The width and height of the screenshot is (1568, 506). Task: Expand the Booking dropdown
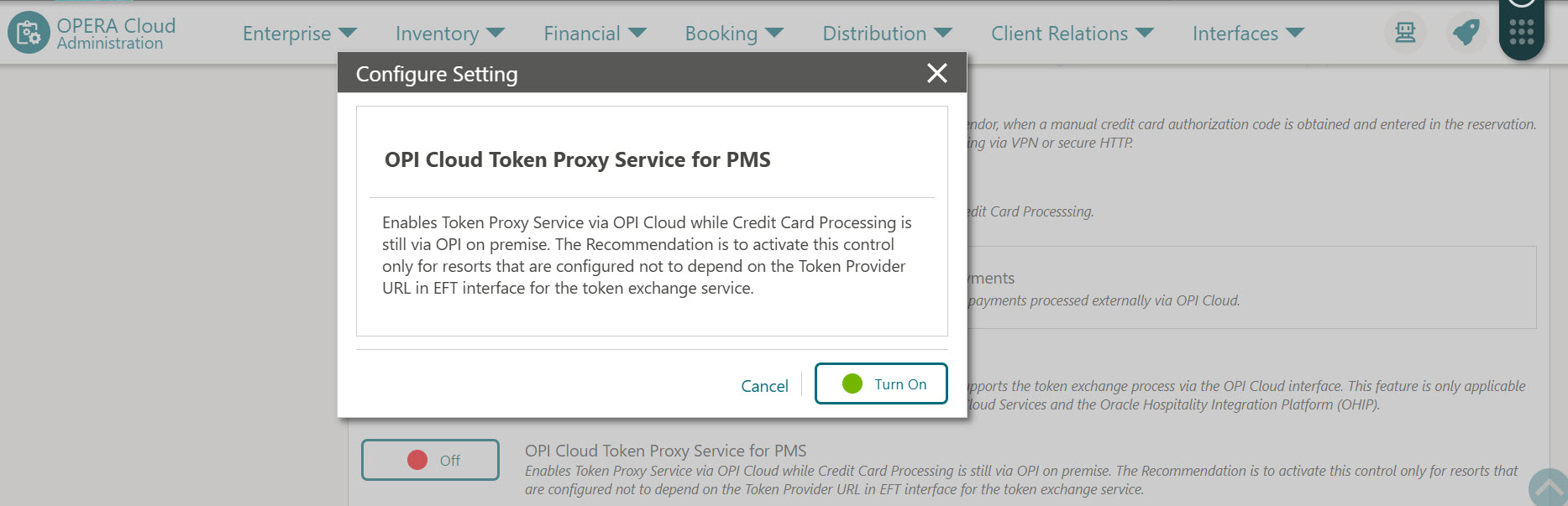point(733,33)
